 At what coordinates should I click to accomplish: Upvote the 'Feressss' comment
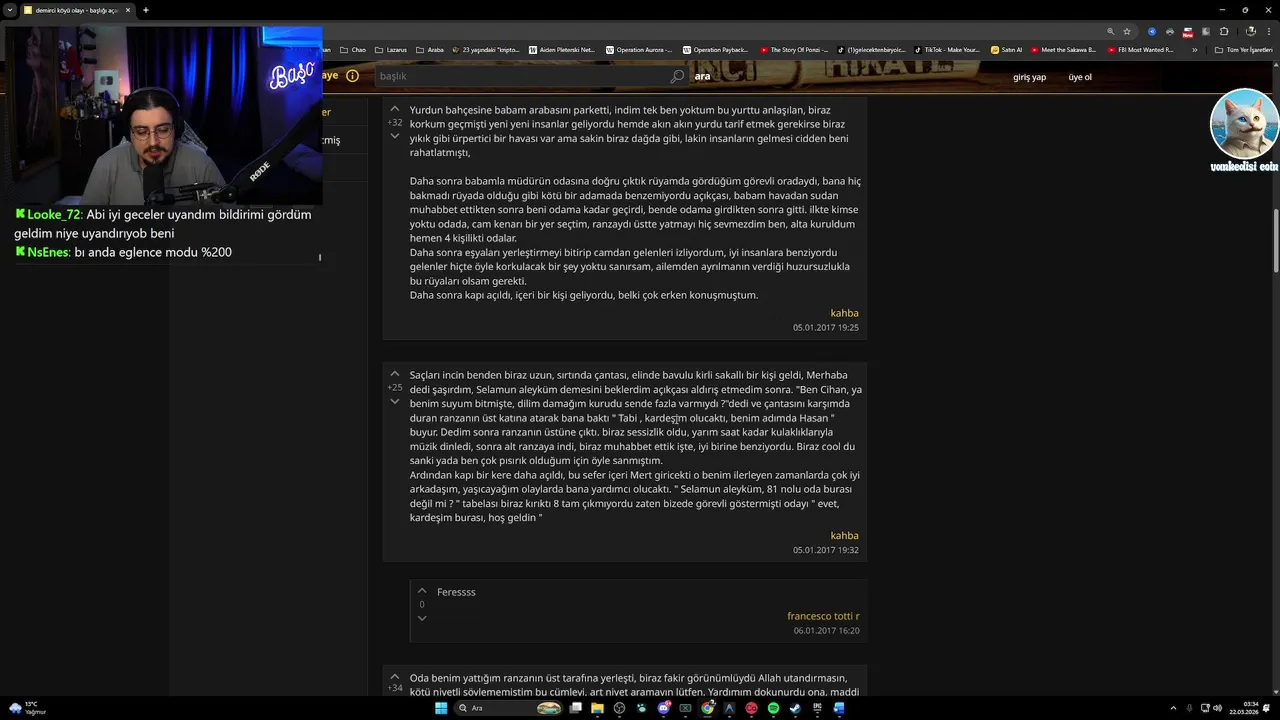pos(422,591)
